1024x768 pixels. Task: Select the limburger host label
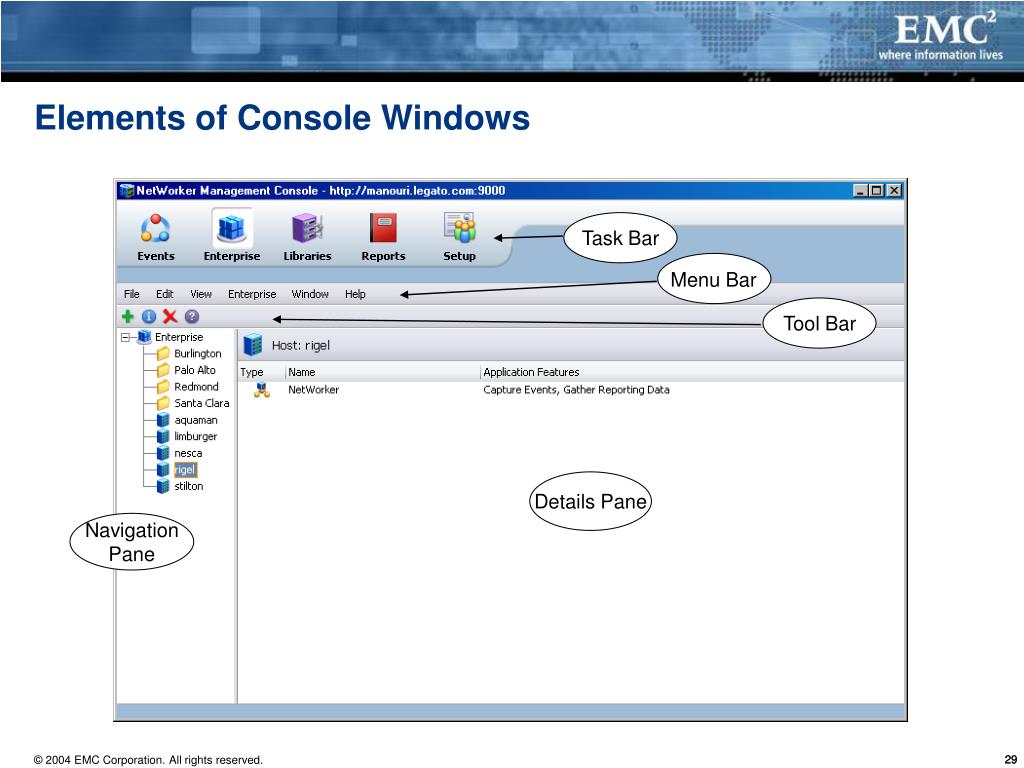pyautogui.click(x=196, y=437)
